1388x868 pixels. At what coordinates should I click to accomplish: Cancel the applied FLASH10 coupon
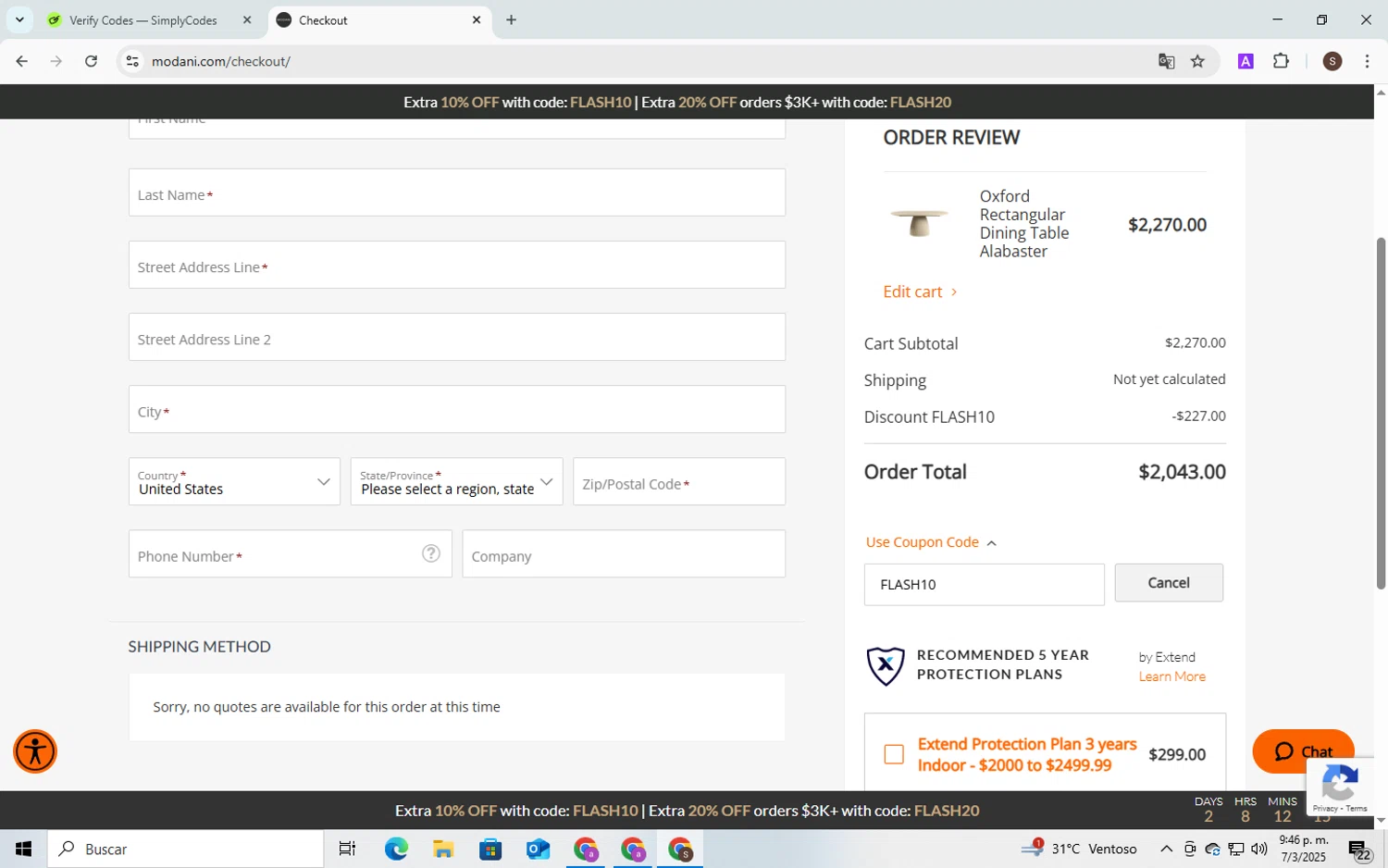1169,583
